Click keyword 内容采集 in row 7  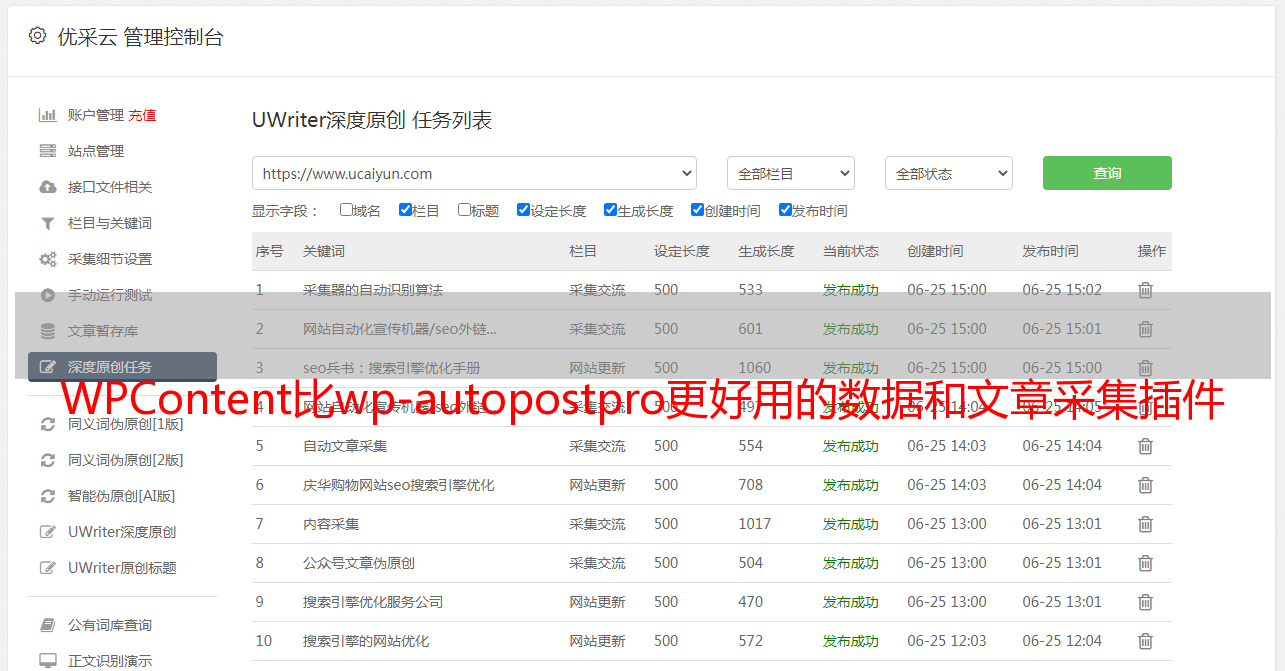(x=331, y=524)
